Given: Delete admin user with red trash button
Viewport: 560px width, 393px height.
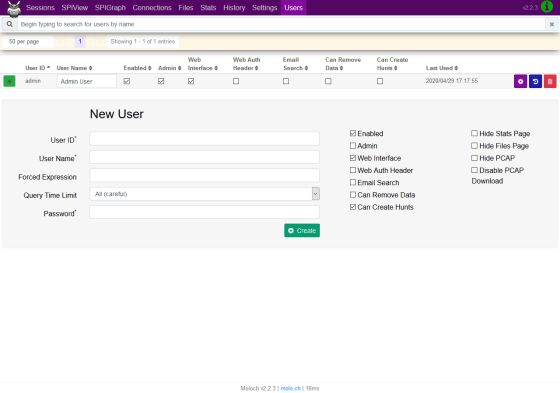Looking at the screenshot, I should pyautogui.click(x=550, y=81).
